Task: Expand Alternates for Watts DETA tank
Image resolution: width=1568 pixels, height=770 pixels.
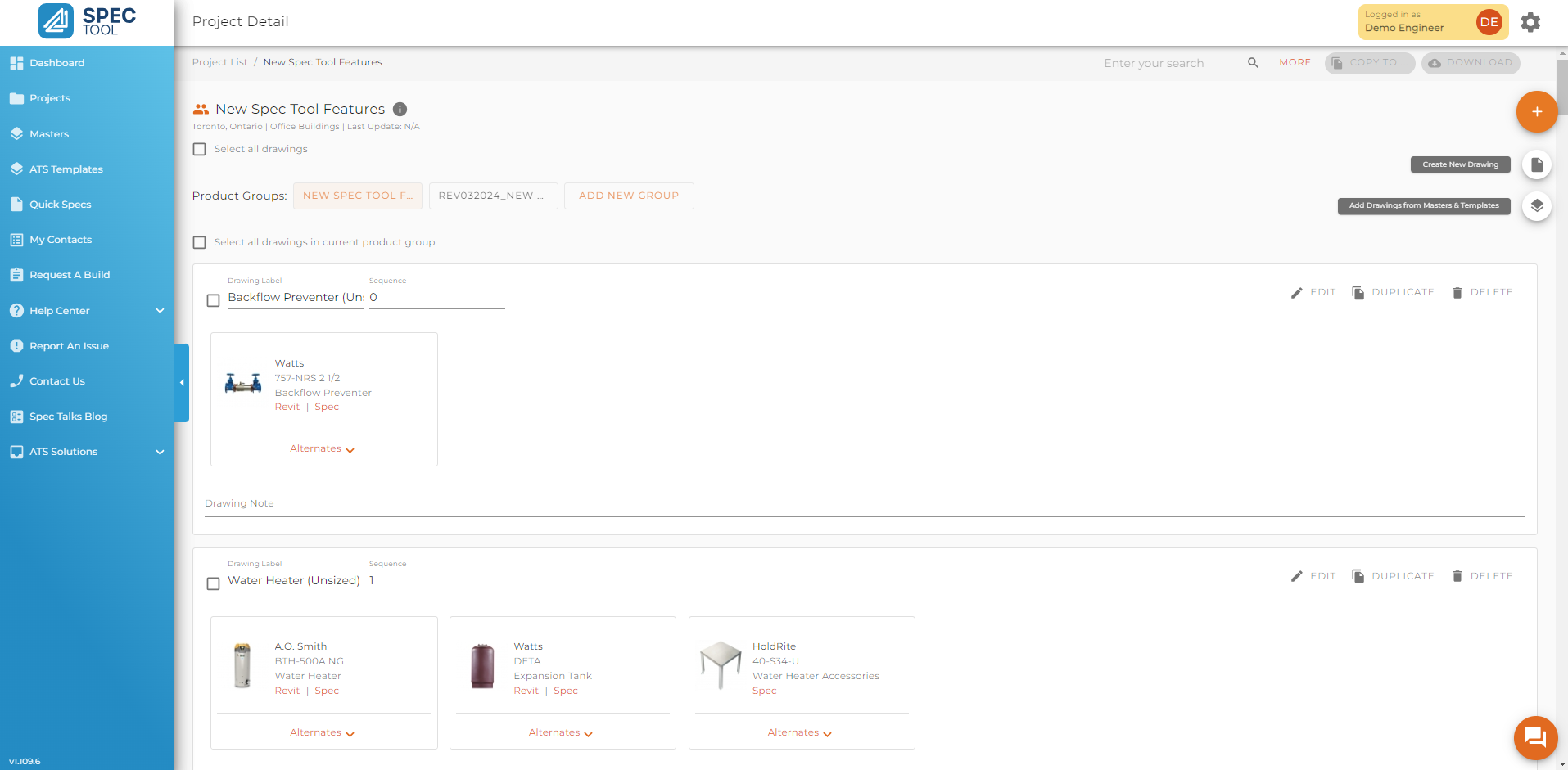Action: [x=561, y=733]
